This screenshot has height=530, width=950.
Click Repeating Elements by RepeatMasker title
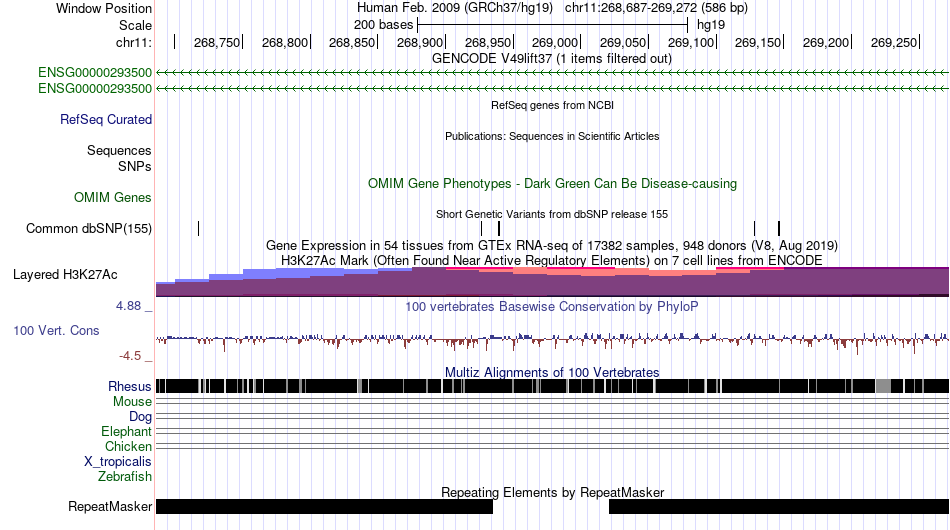click(553, 492)
